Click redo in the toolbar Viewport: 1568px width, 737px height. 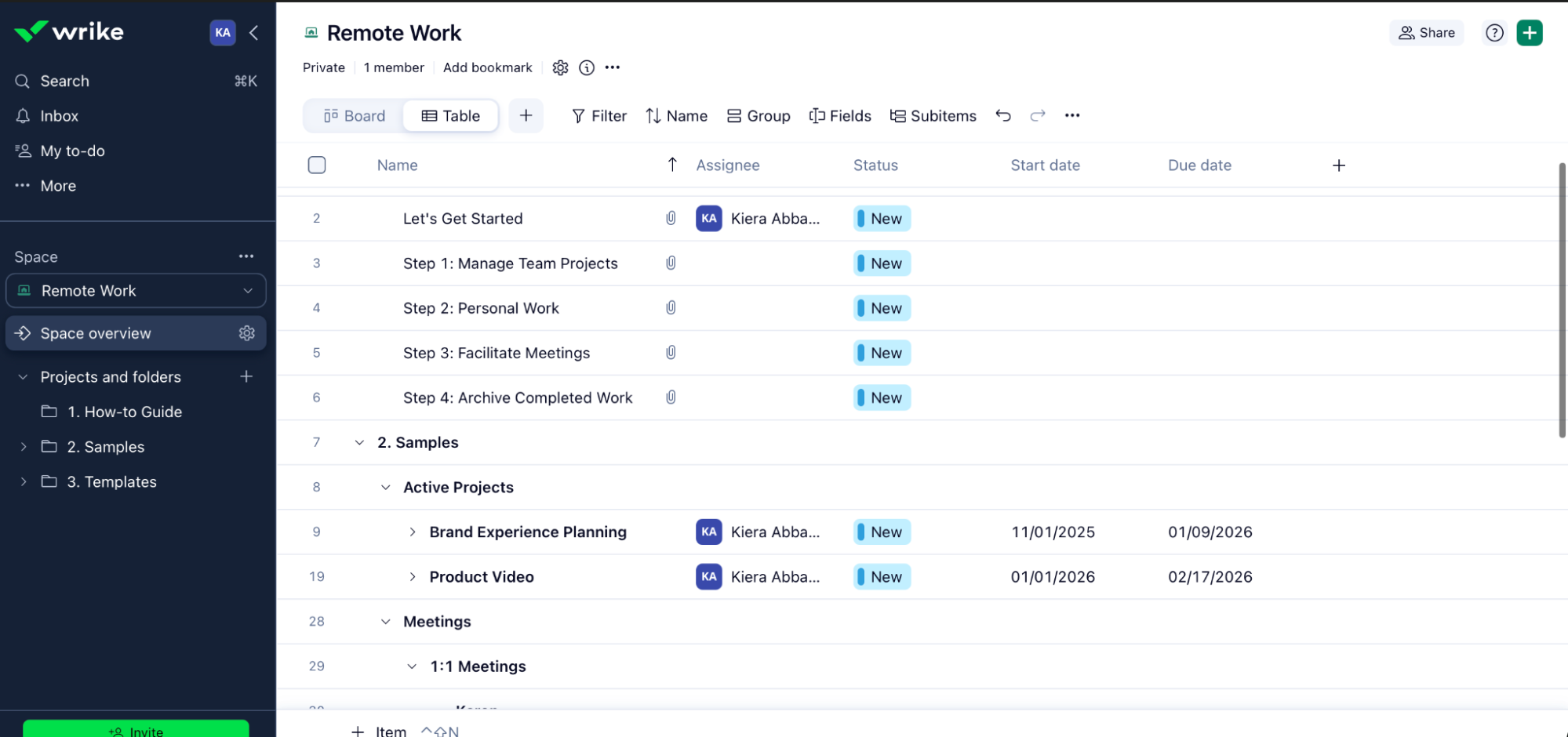[x=1037, y=115]
